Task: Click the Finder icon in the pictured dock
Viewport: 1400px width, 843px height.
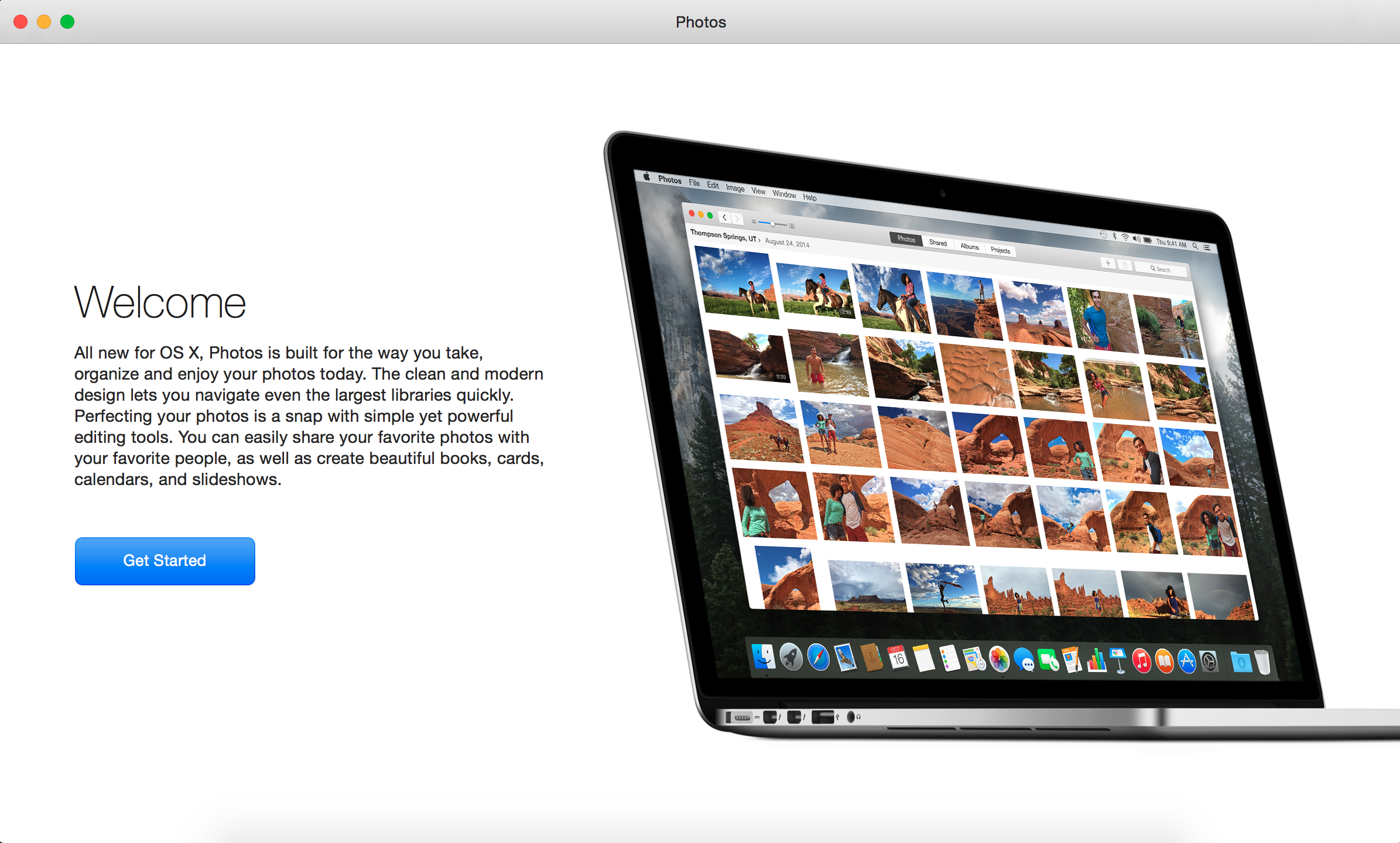Action: click(x=764, y=657)
